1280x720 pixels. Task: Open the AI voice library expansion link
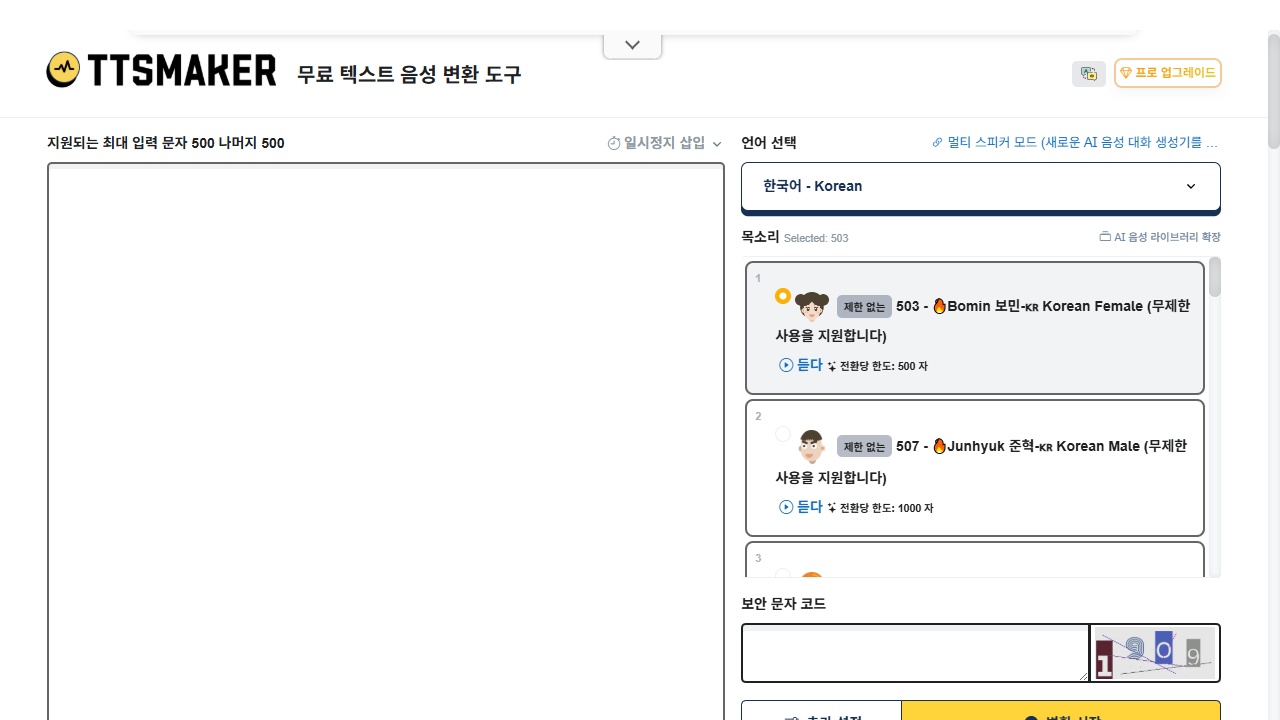tap(1160, 237)
